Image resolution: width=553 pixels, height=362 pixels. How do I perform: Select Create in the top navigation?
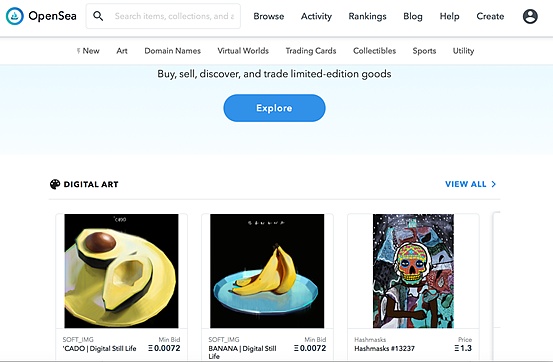click(x=490, y=16)
